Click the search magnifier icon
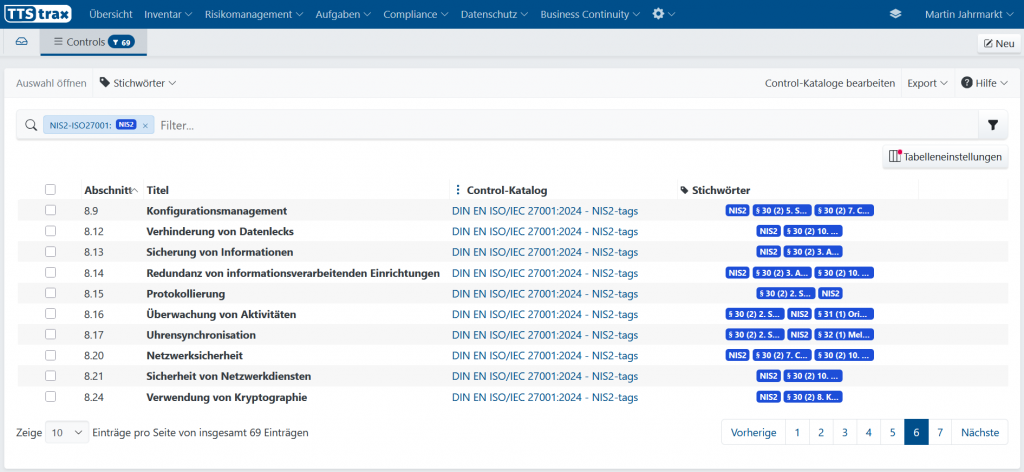The height and width of the screenshot is (472, 1024). click(x=31, y=125)
